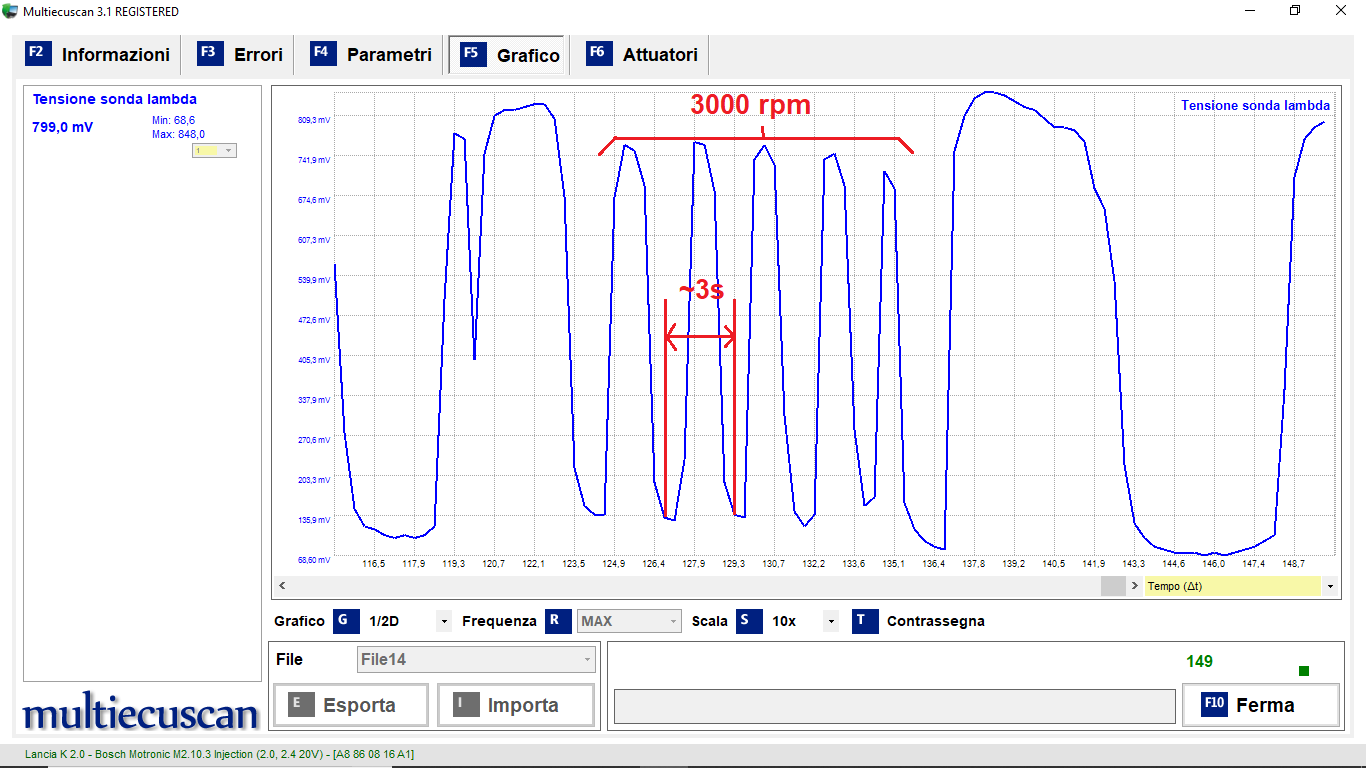Switch to the Errori tab

click(x=240, y=55)
